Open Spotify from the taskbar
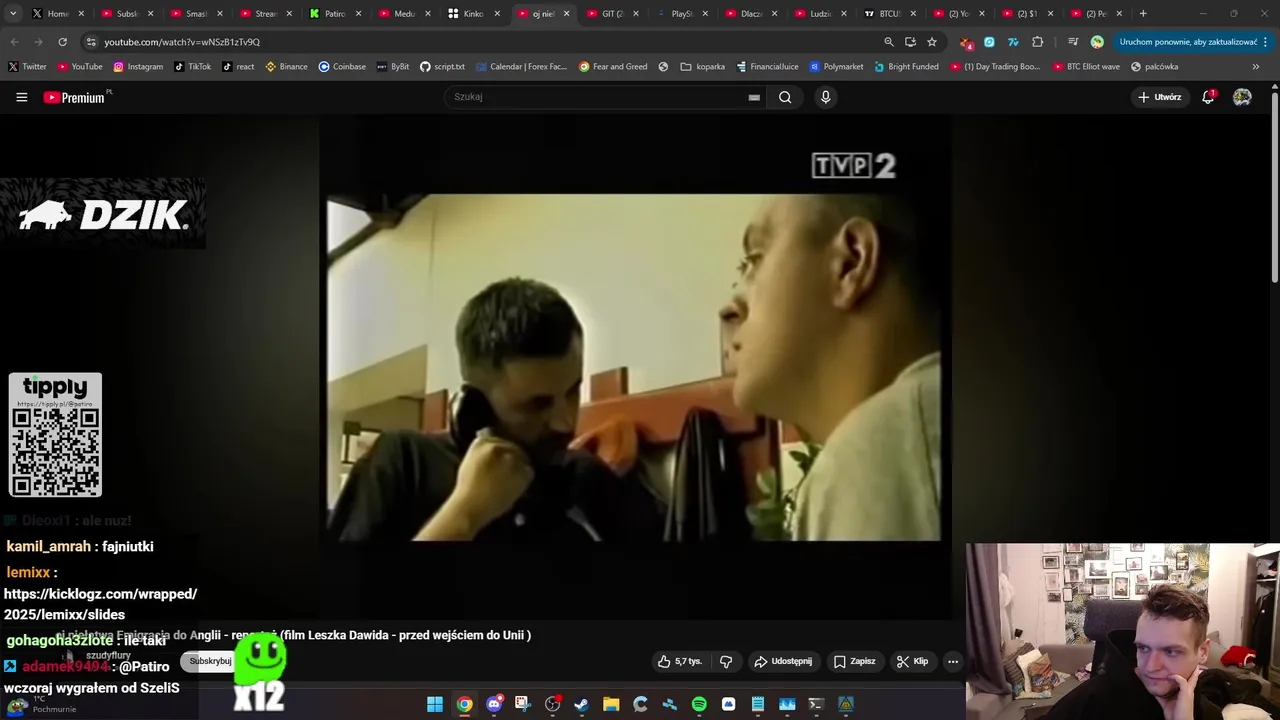Viewport: 1280px width, 720px height. tap(699, 704)
